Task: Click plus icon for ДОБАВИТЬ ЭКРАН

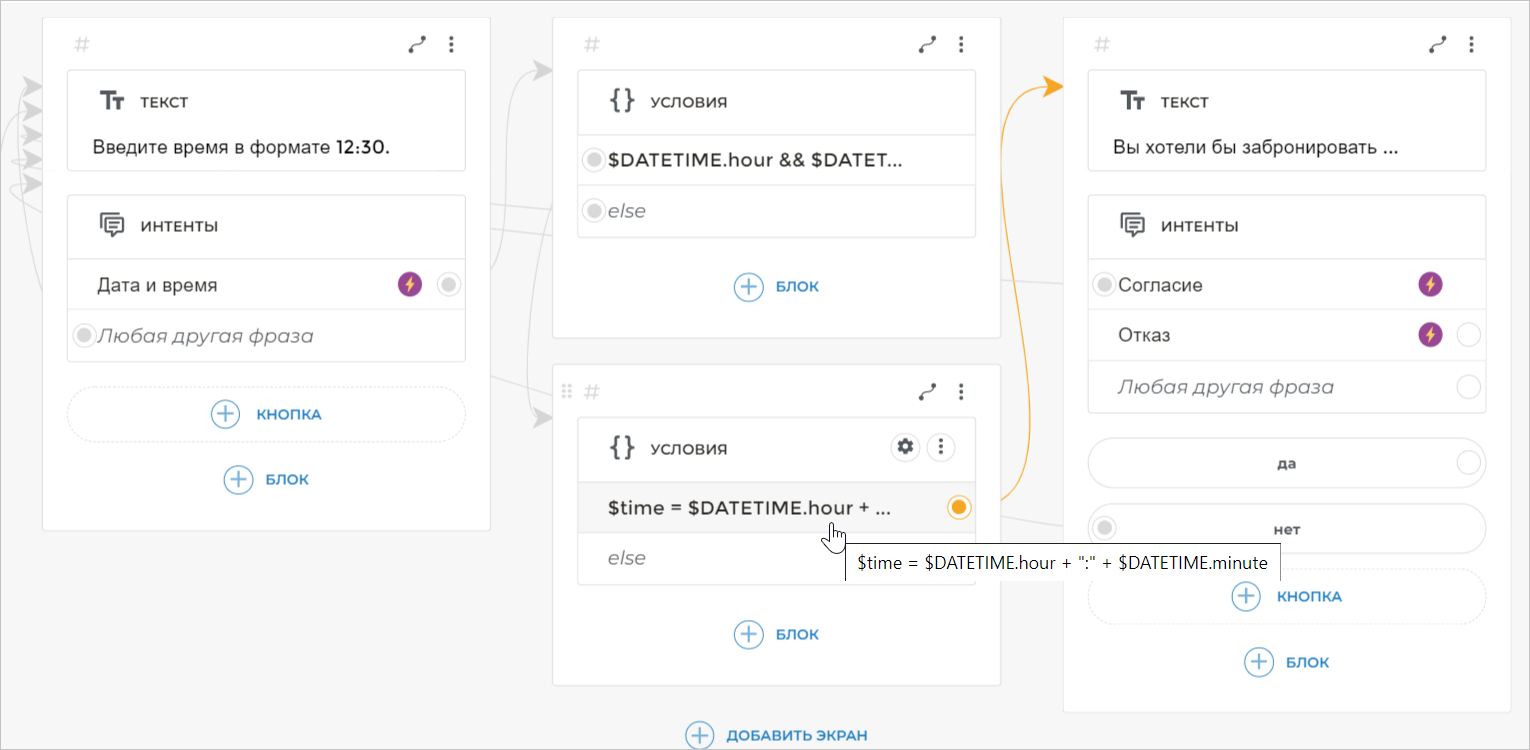Action: coord(699,735)
